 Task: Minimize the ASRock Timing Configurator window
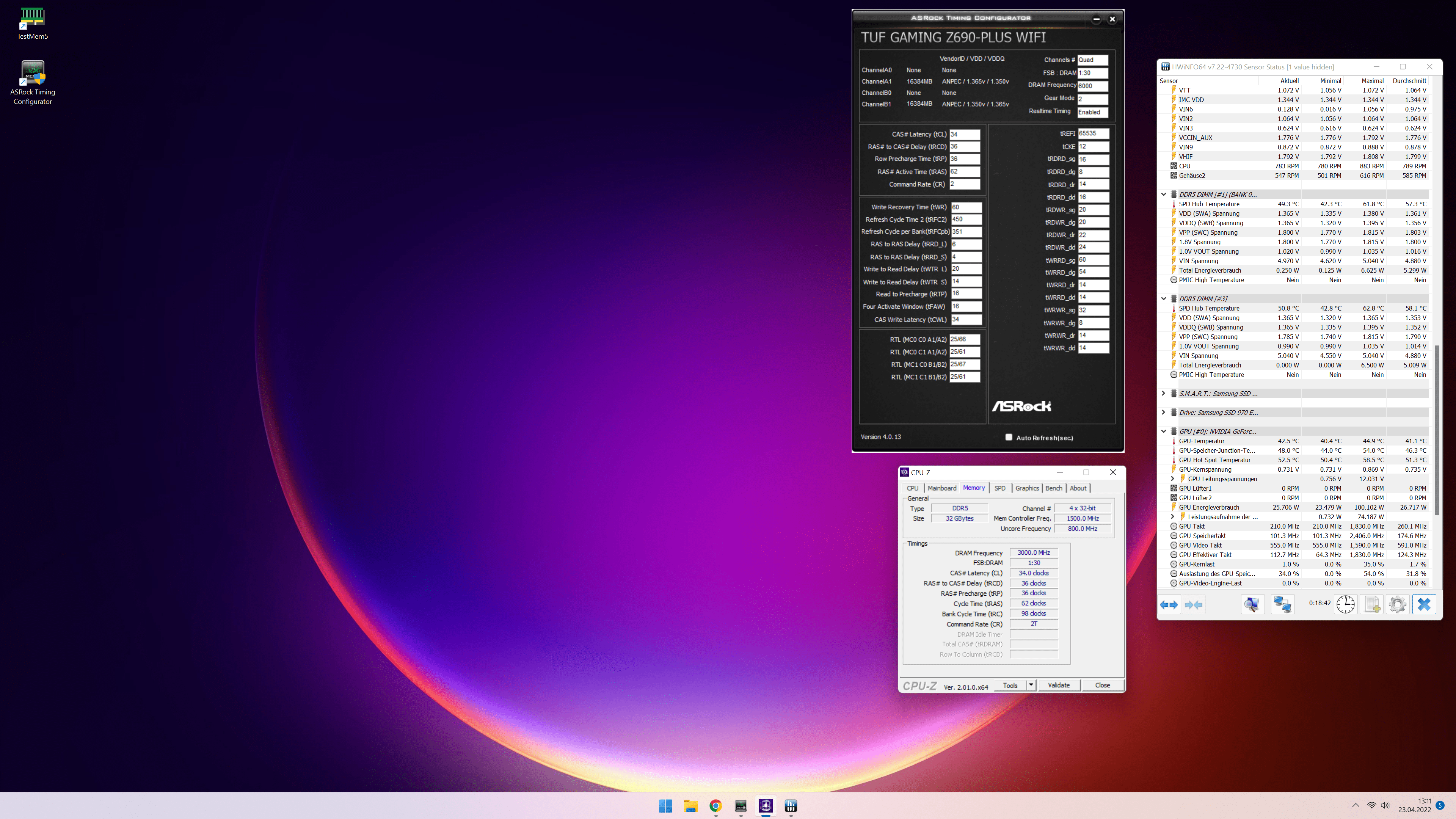tap(1096, 19)
